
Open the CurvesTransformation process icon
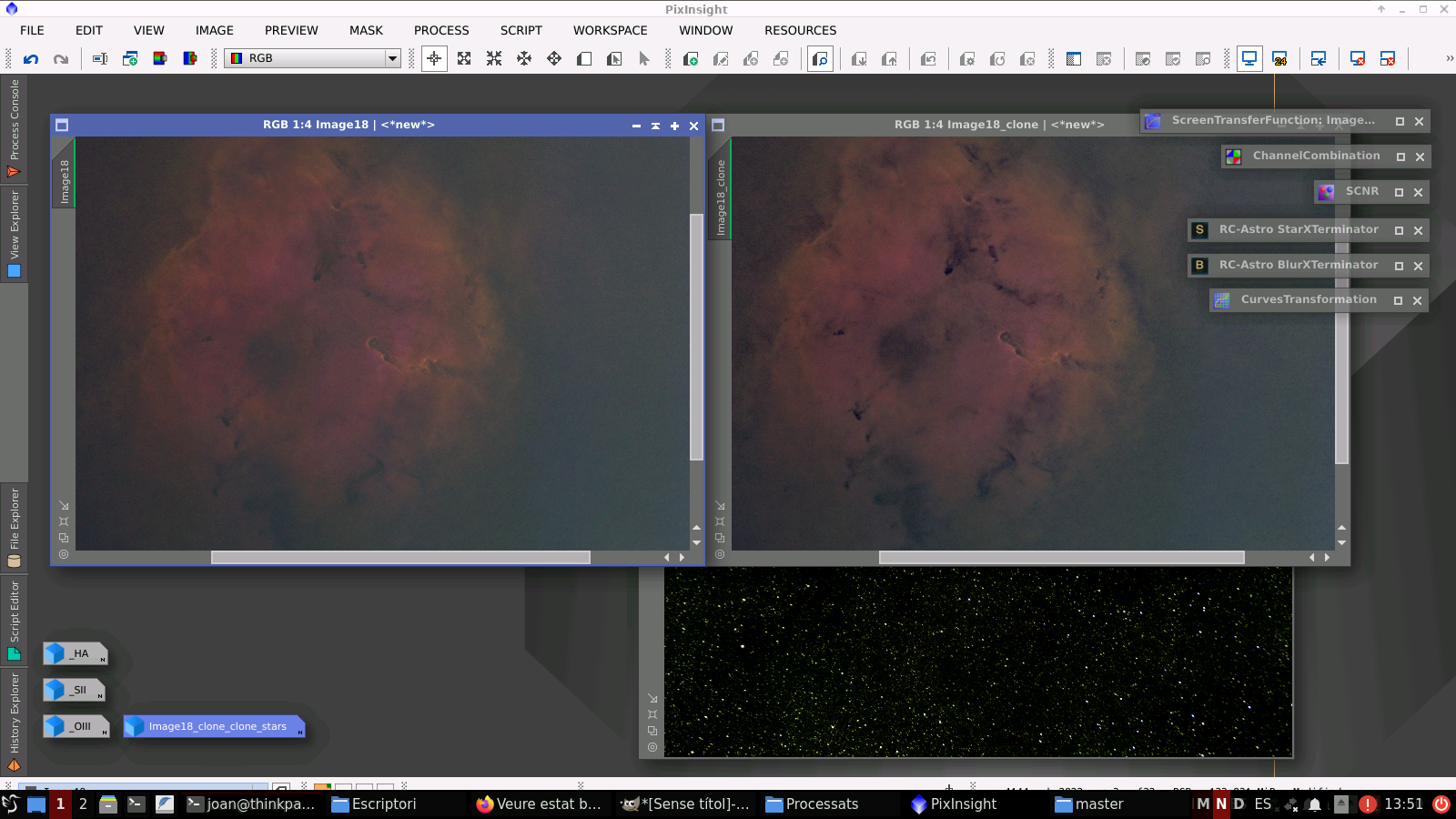click(1309, 299)
